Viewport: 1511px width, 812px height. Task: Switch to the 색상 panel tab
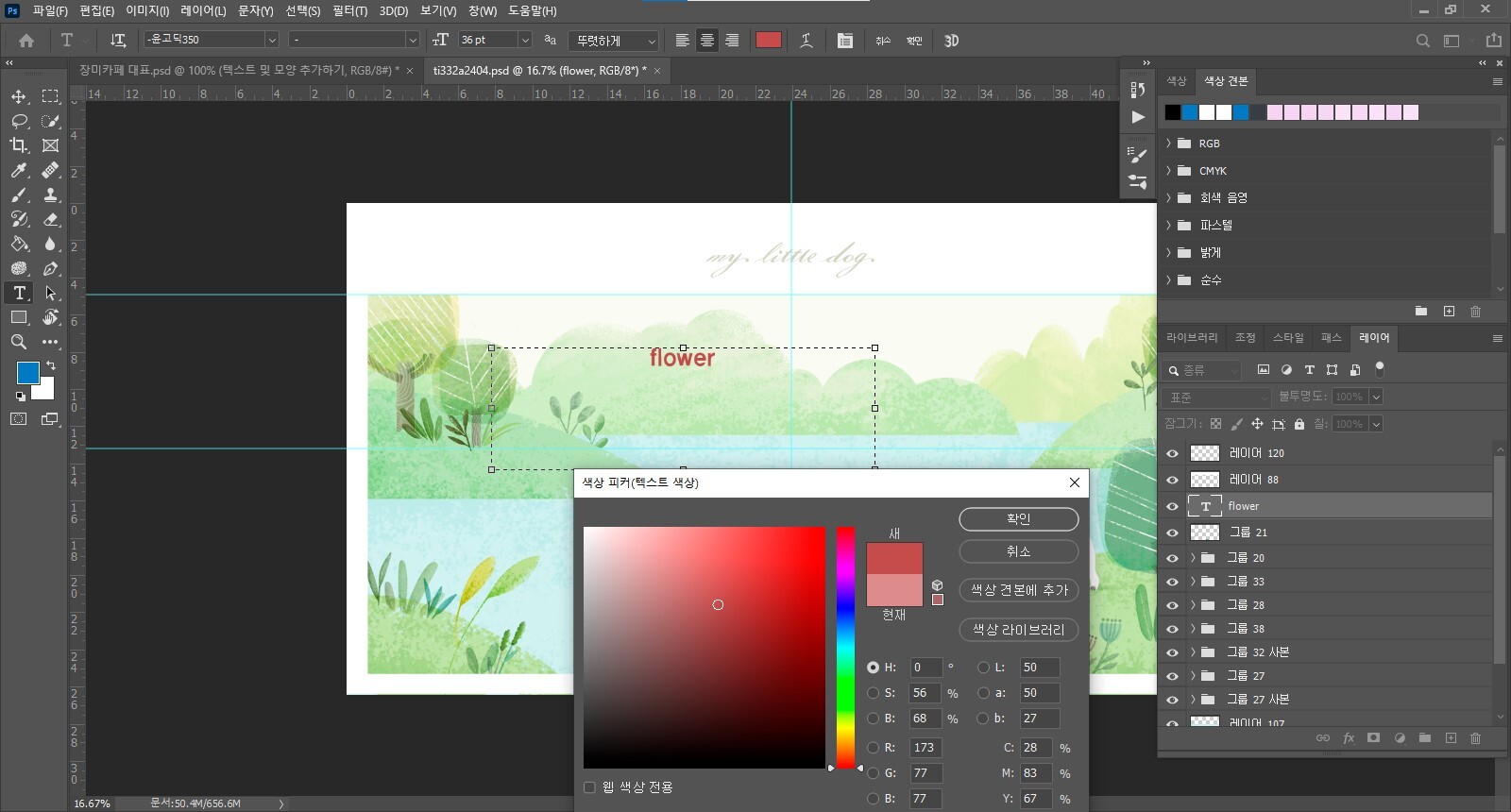point(1176,81)
